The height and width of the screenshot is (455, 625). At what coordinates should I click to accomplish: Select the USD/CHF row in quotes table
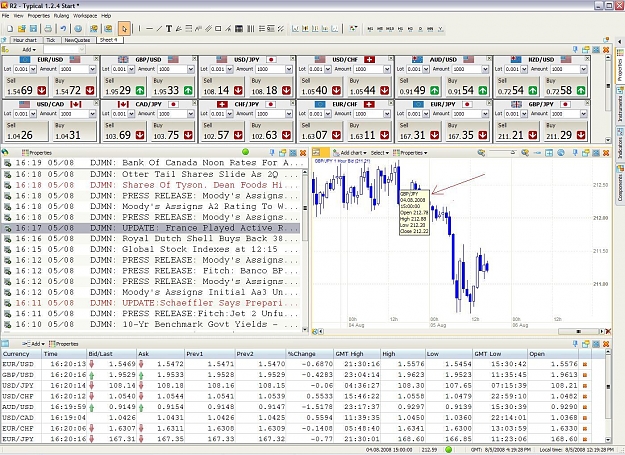pyautogui.click(x=295, y=396)
